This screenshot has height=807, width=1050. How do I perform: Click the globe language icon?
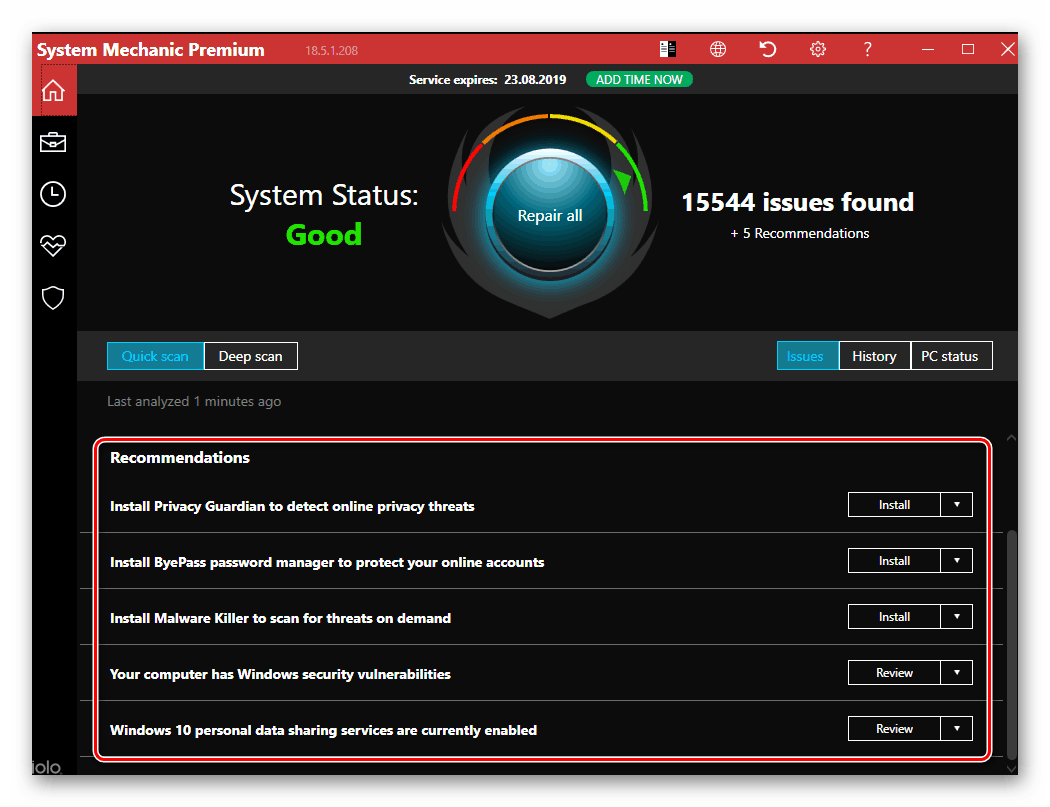pyautogui.click(x=718, y=49)
